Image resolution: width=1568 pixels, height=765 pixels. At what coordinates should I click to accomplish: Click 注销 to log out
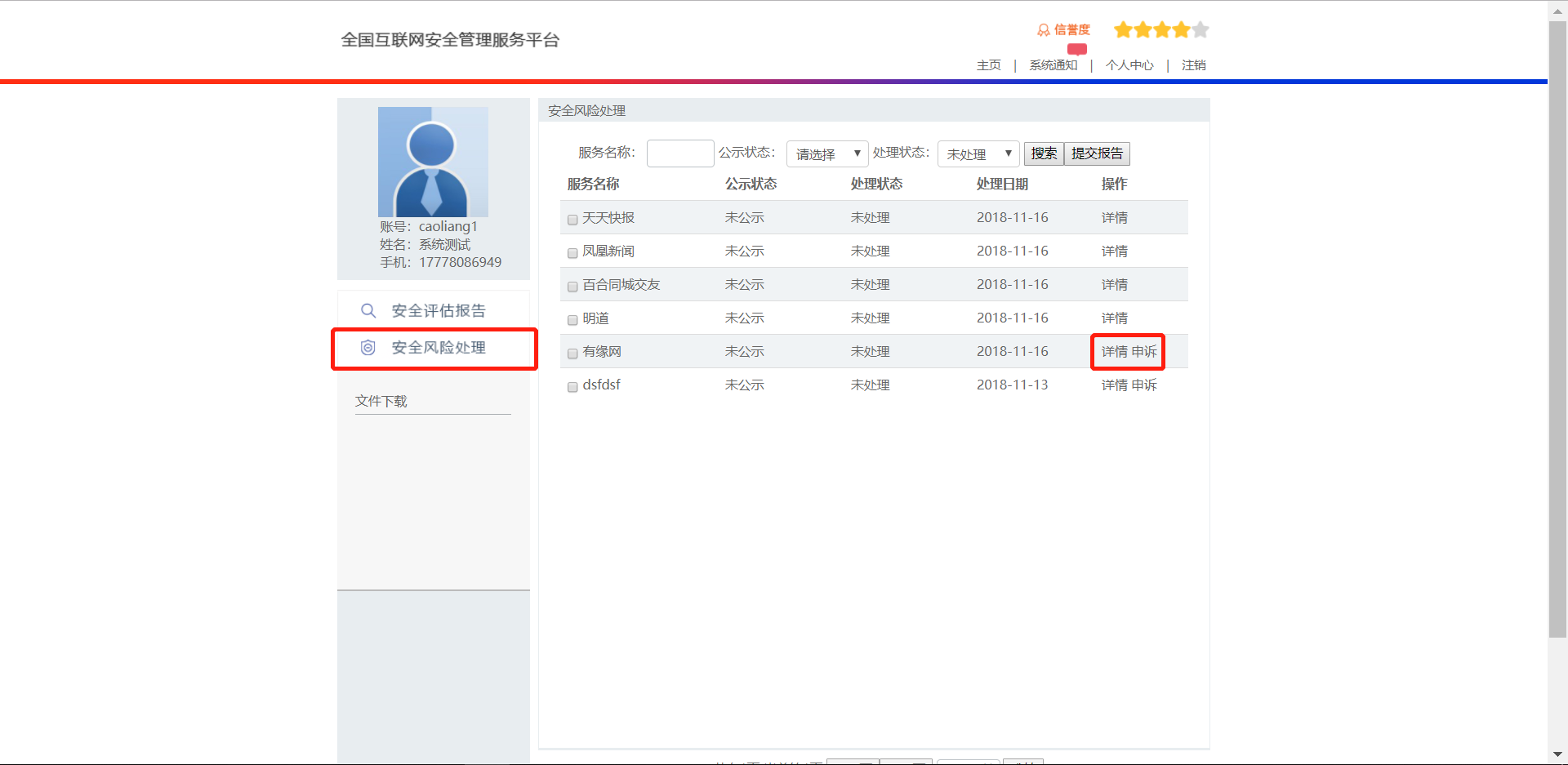coord(1194,65)
